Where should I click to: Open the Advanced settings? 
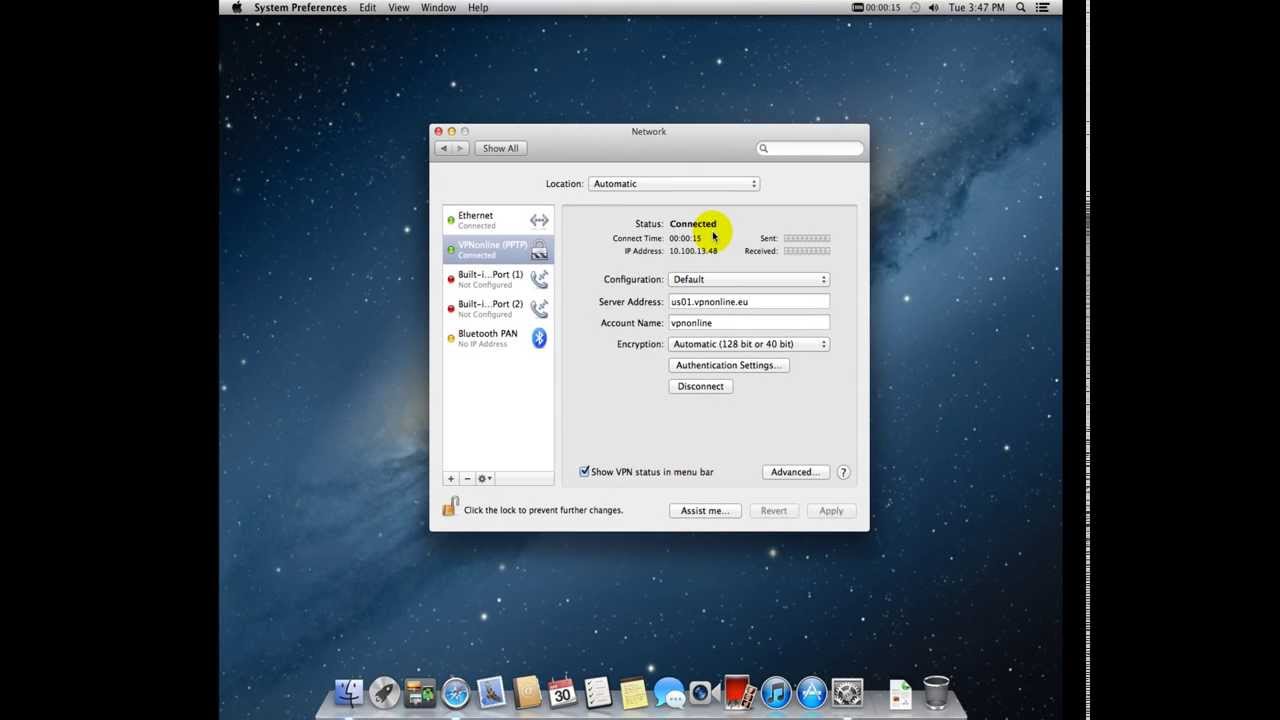tap(795, 472)
